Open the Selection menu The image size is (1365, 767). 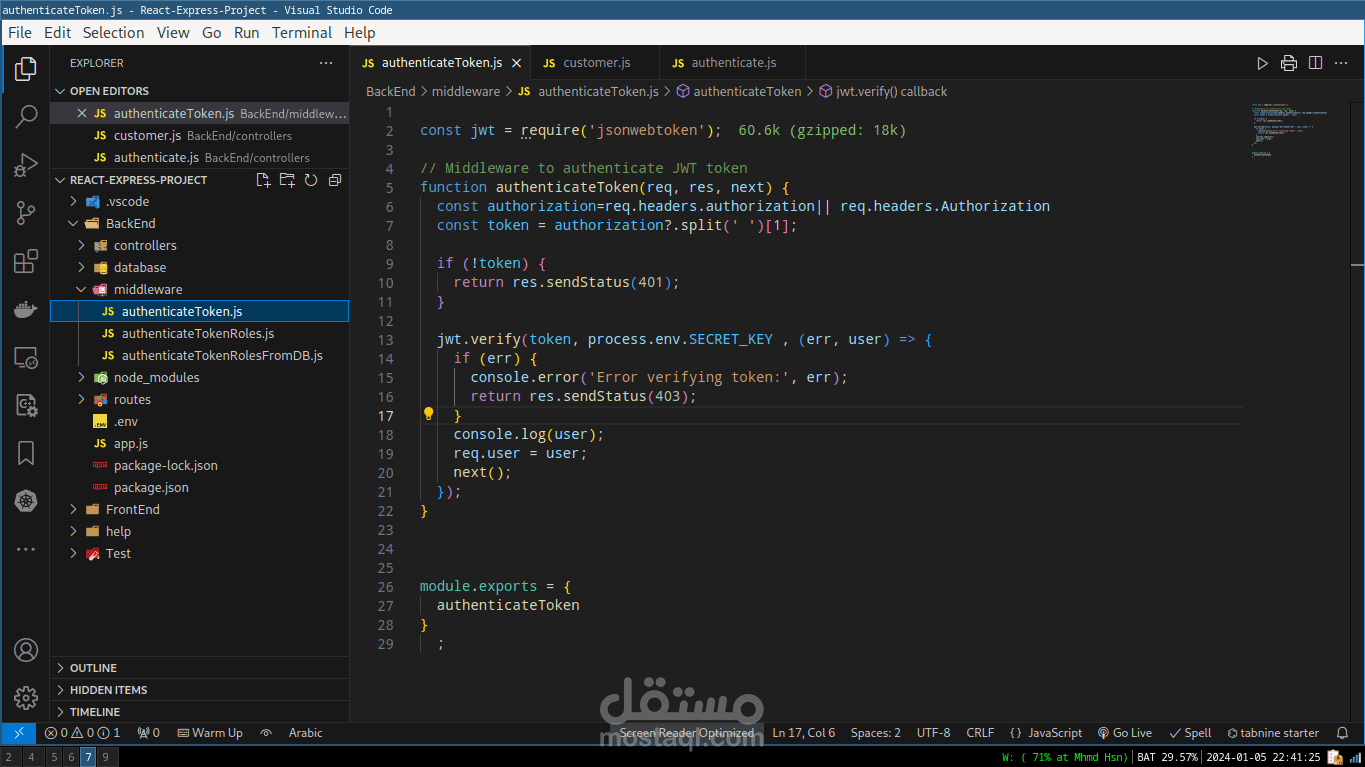point(113,32)
